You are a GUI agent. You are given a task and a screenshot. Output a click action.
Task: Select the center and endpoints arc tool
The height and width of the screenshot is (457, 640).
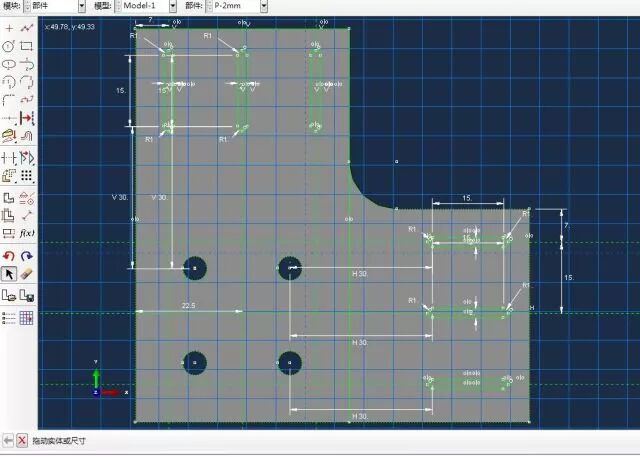(9, 82)
